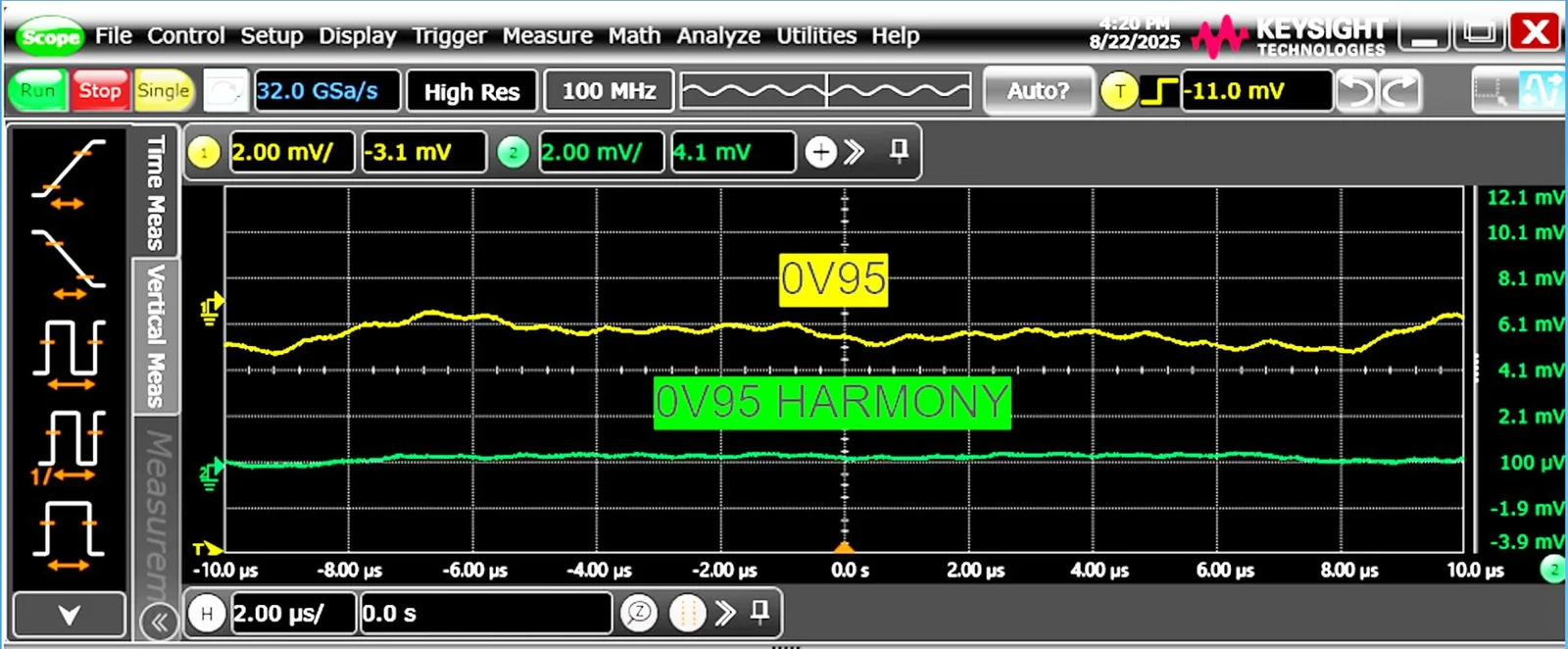1568x649 pixels.
Task: Open the Analyze menu
Action: click(718, 36)
